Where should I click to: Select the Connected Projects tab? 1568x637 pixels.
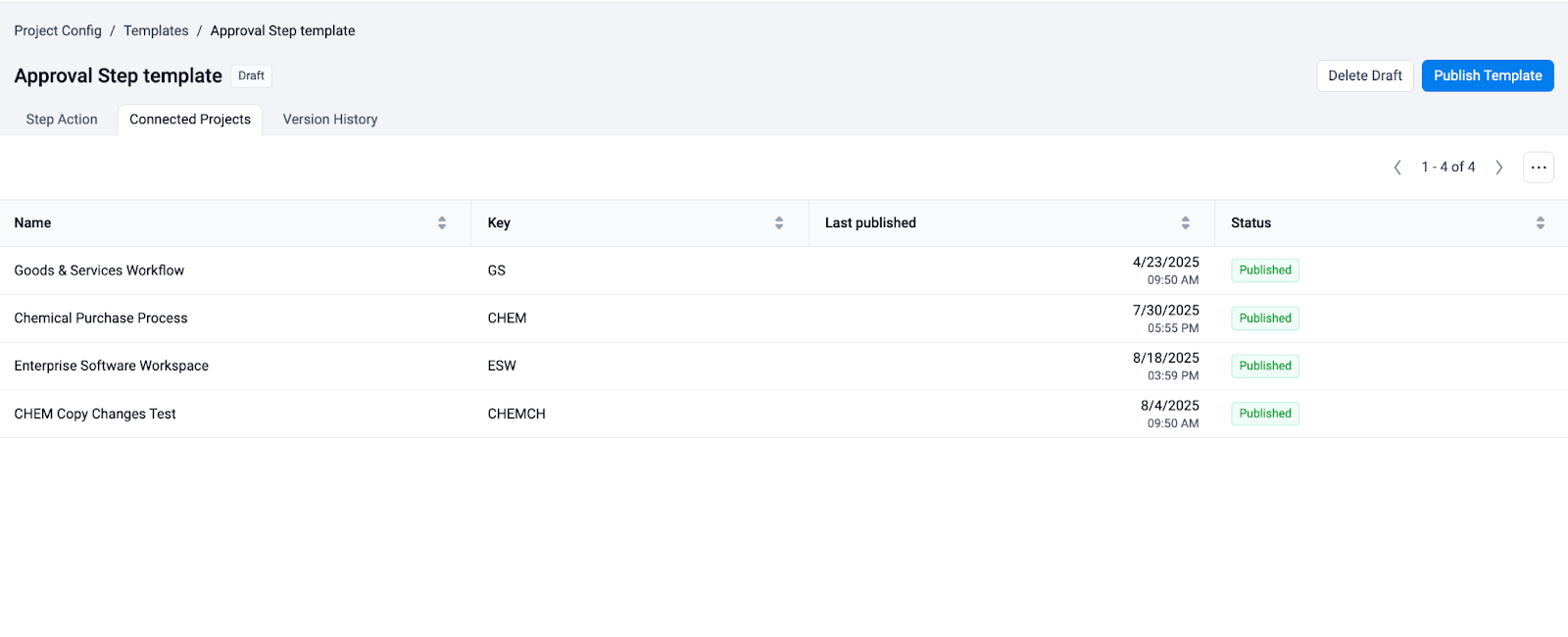click(190, 120)
